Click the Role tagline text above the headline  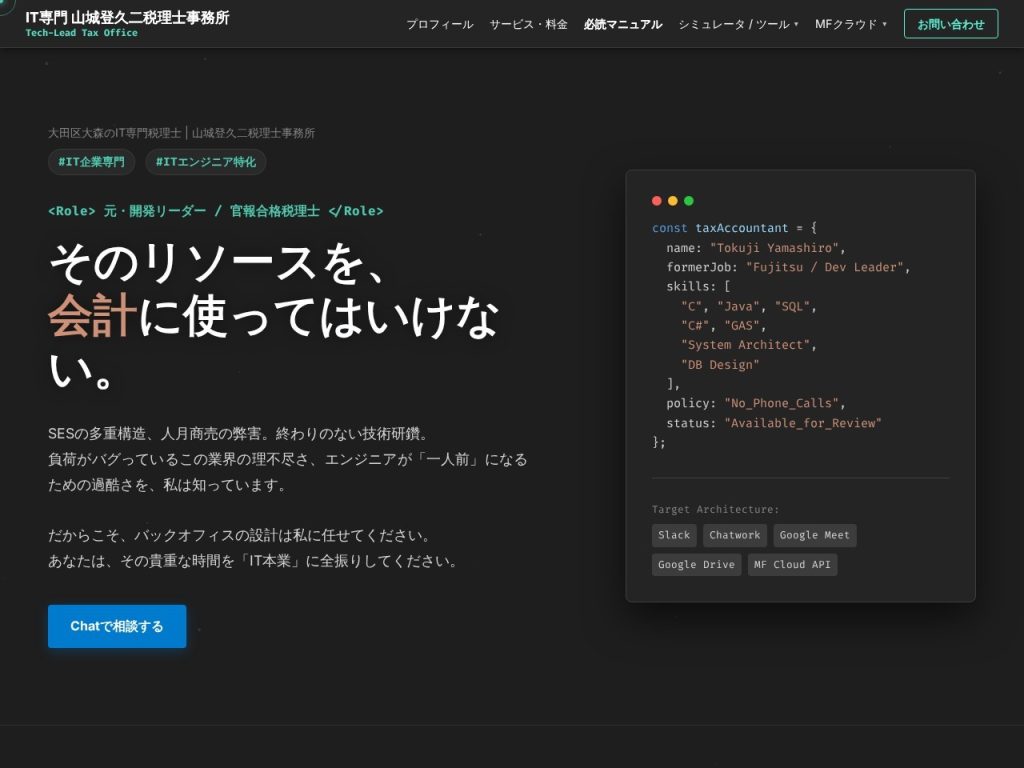point(216,211)
